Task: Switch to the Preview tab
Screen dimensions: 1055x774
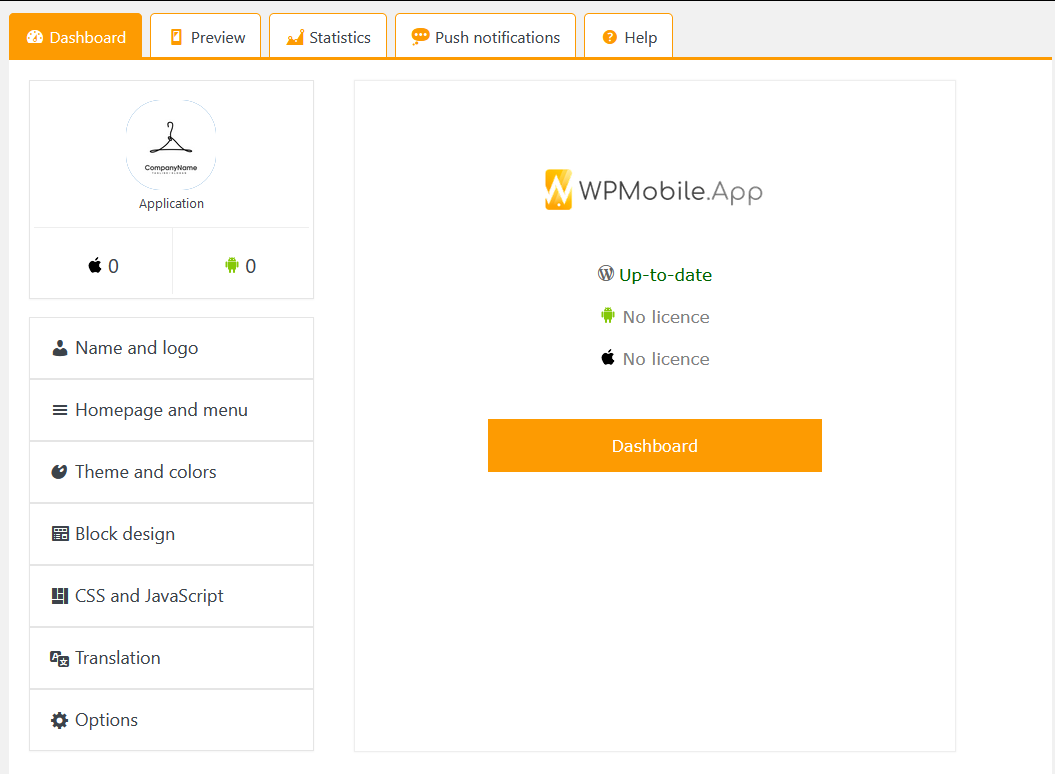Action: tap(206, 37)
